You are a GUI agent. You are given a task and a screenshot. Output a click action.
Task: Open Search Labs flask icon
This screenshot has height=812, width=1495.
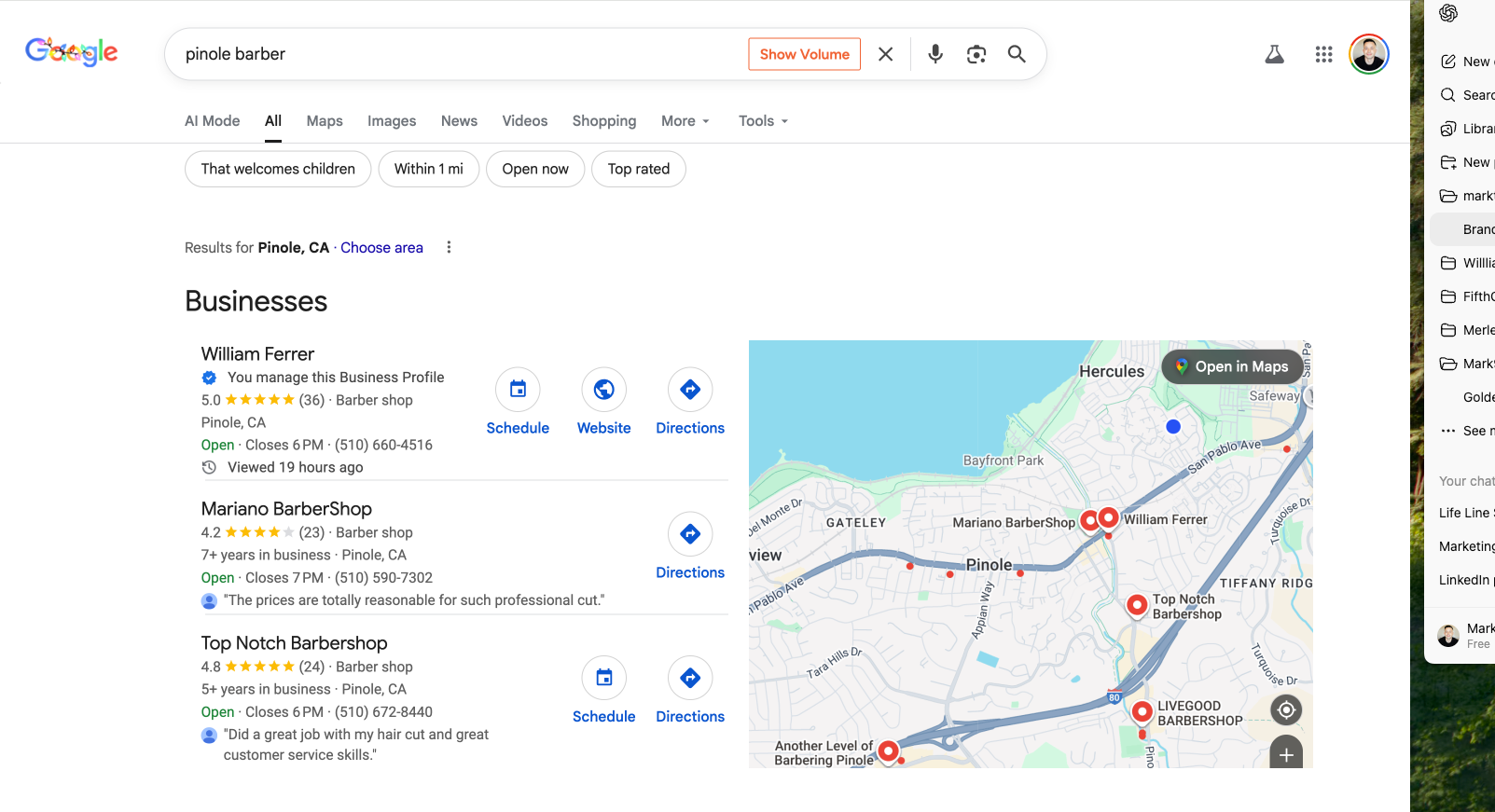point(1274,54)
